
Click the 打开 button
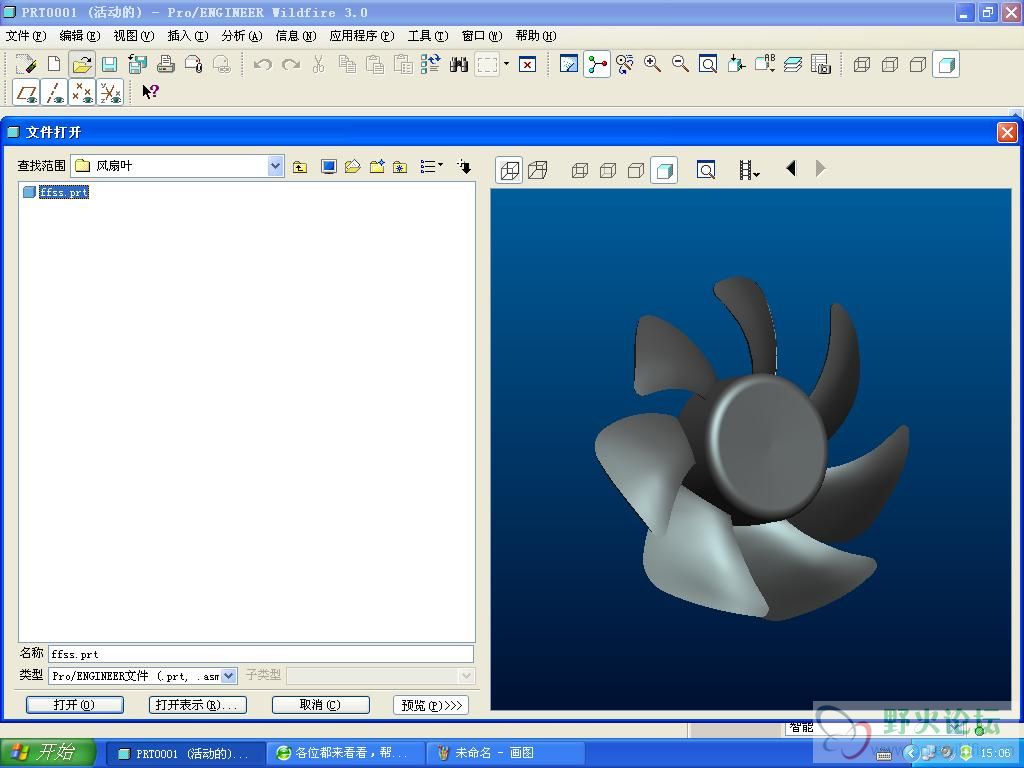74,705
